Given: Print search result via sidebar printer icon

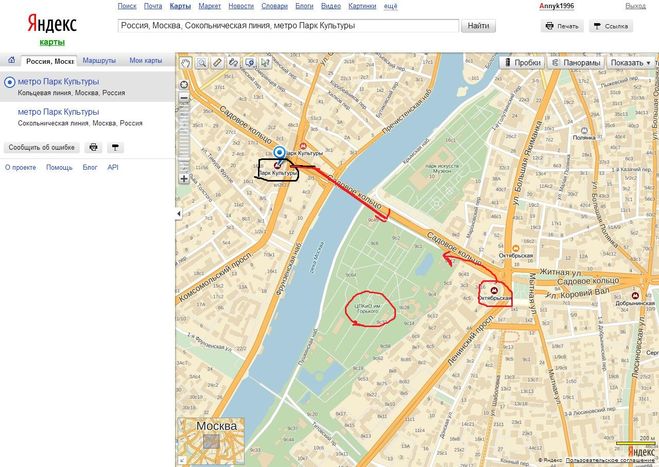Looking at the screenshot, I should (93, 148).
